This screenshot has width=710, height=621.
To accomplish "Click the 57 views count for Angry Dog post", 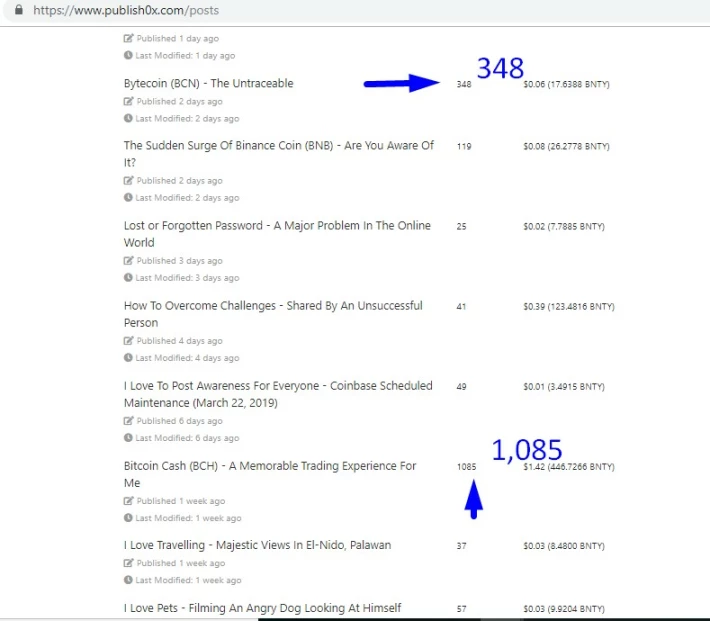I will click(461, 609).
